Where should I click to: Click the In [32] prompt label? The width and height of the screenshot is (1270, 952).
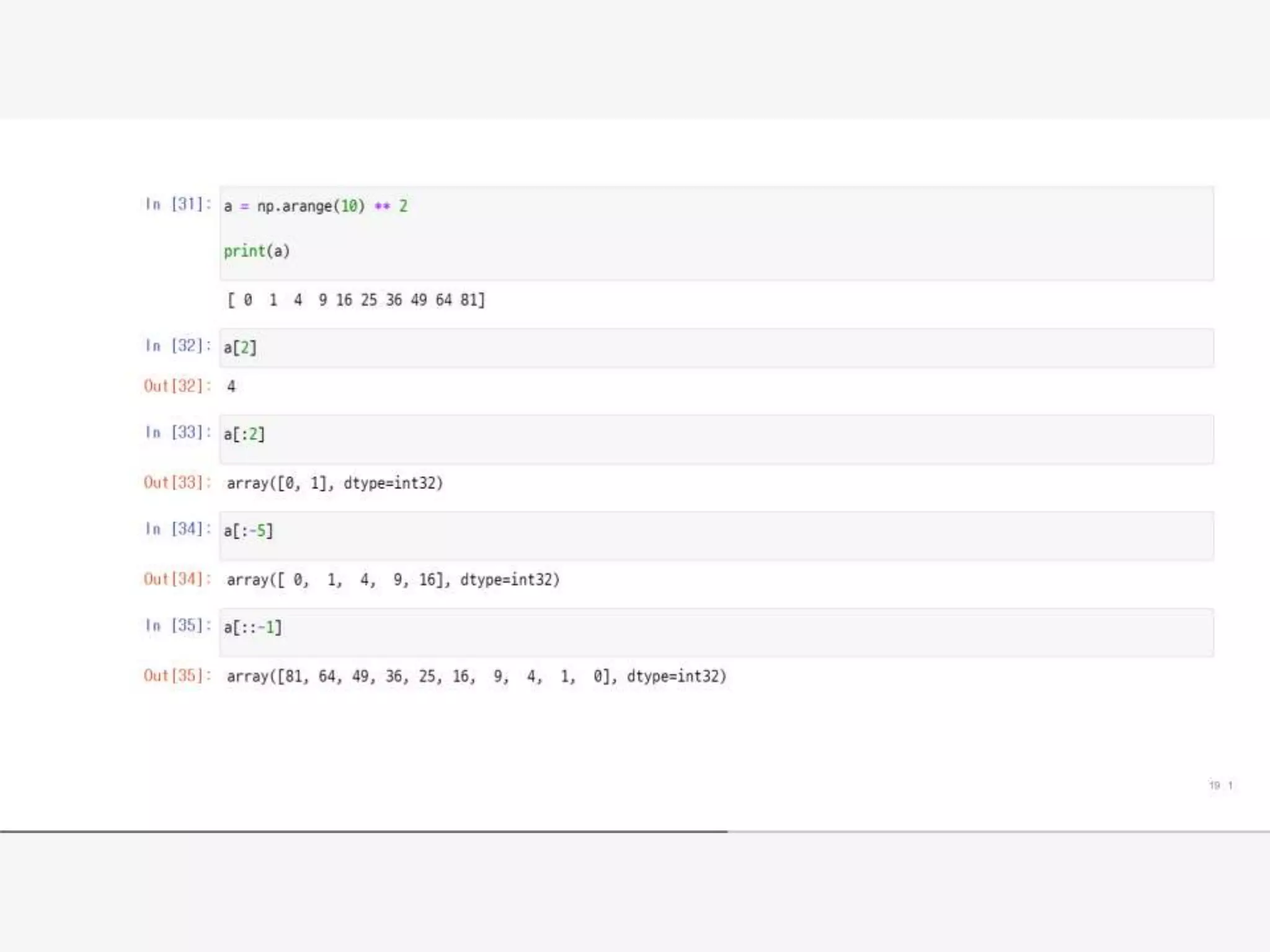(x=178, y=346)
